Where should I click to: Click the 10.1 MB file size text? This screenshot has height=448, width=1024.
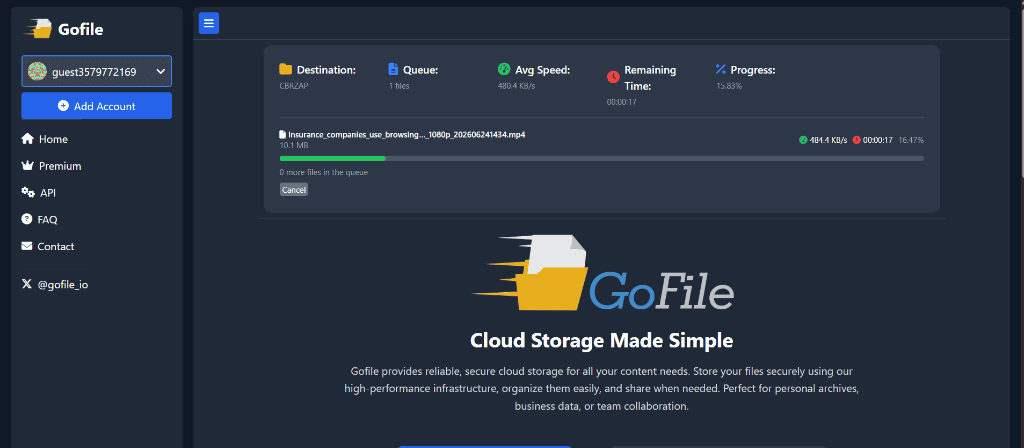(294, 145)
